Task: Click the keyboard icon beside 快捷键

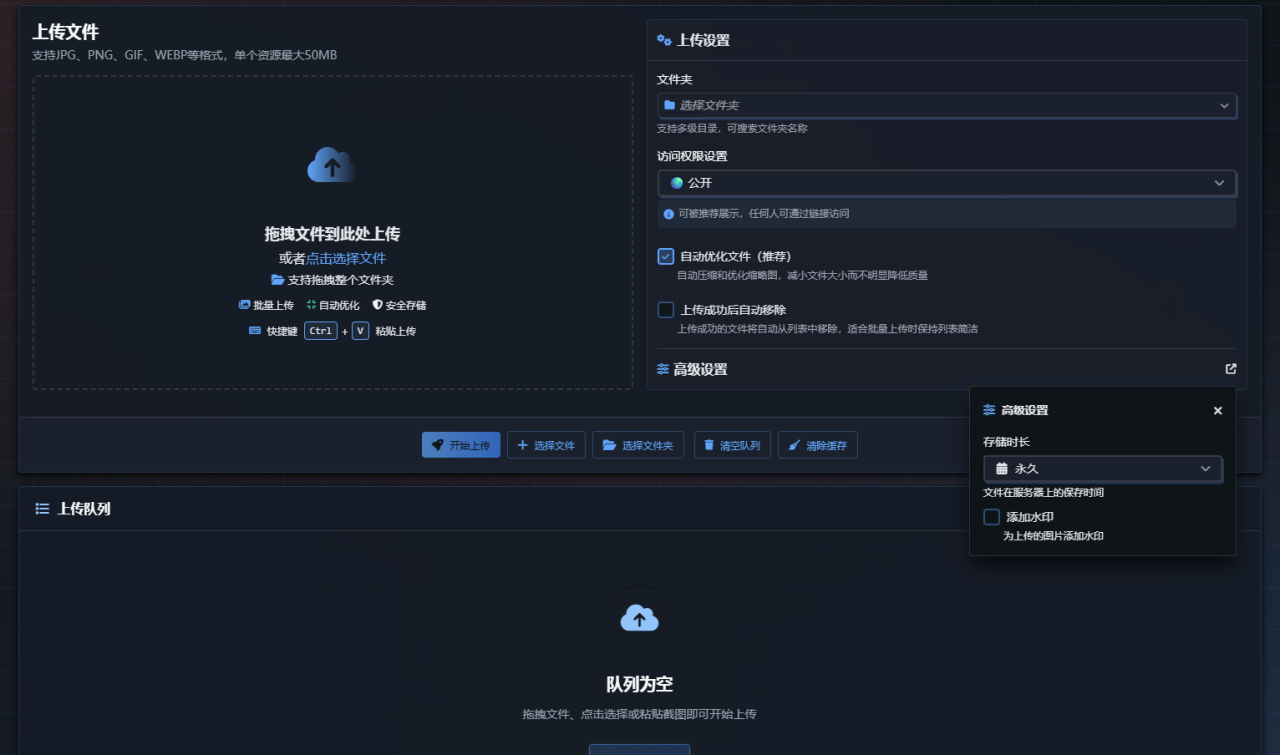Action: 255,331
